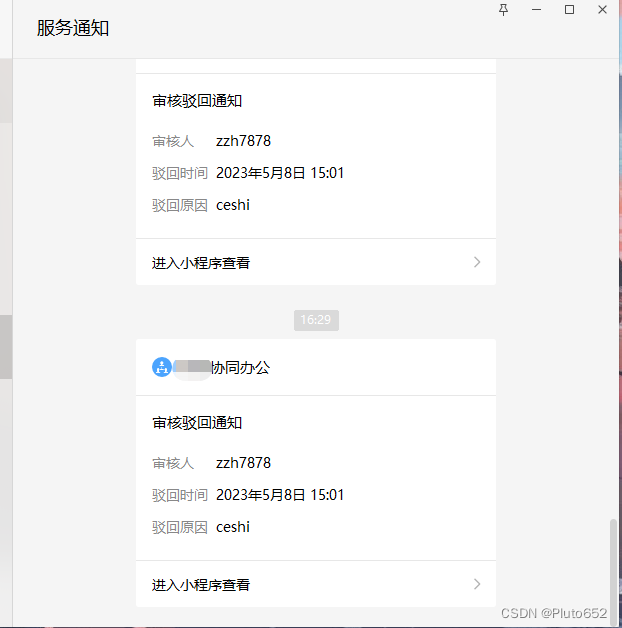
Task: Click the 16:29 timestamp label
Action: 316,320
